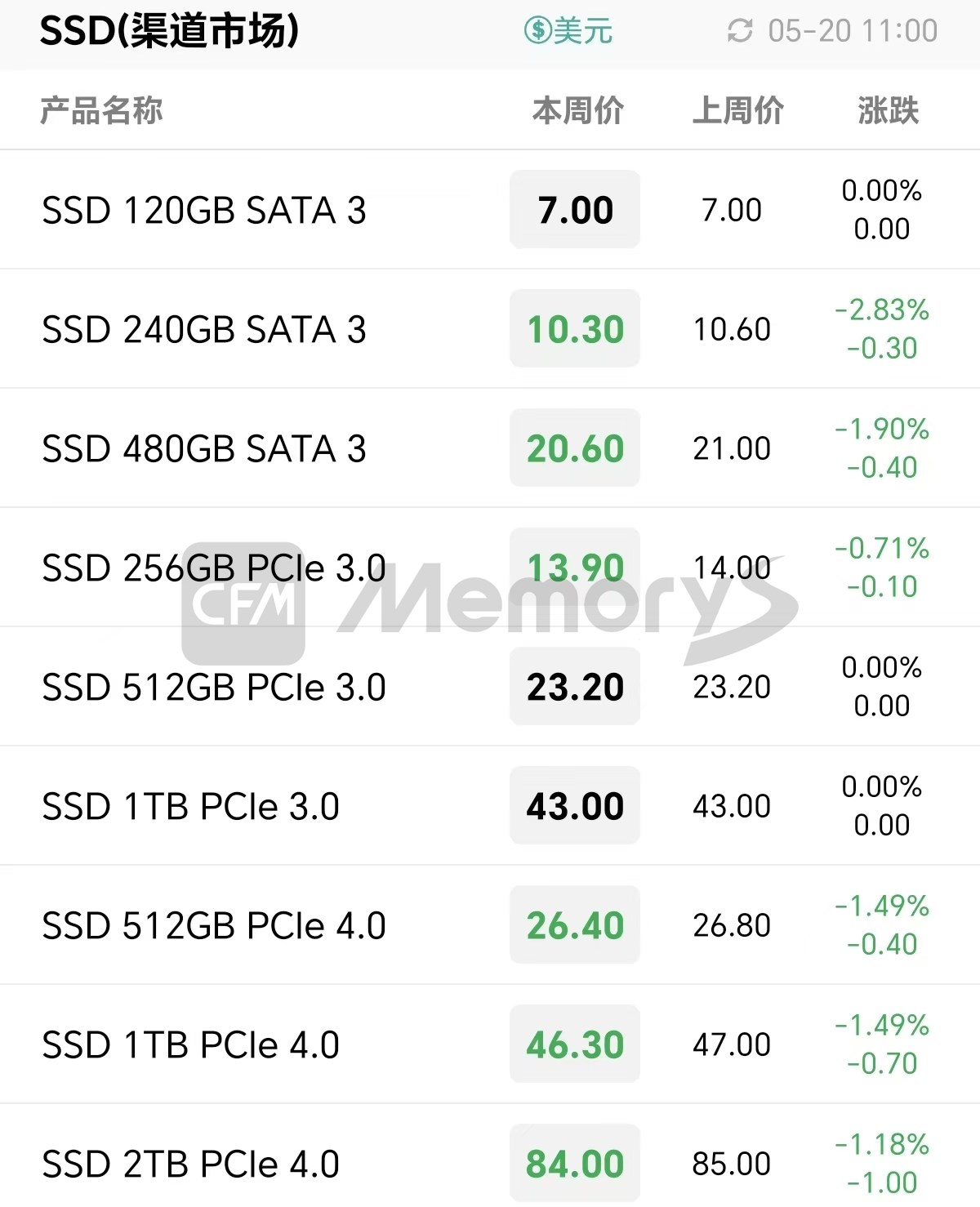Viewport: 980px width, 1207px height.
Task: Click the 13.90 price badge
Action: (x=575, y=568)
